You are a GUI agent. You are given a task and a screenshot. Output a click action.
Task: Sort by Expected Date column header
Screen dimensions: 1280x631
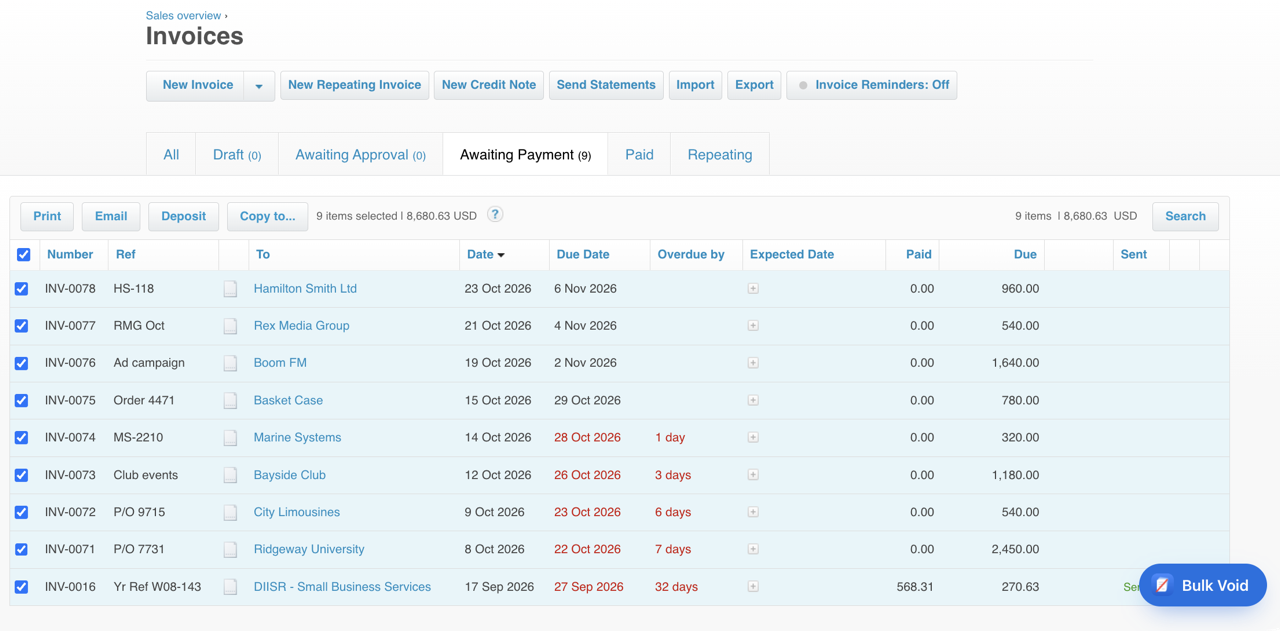pyautogui.click(x=792, y=254)
